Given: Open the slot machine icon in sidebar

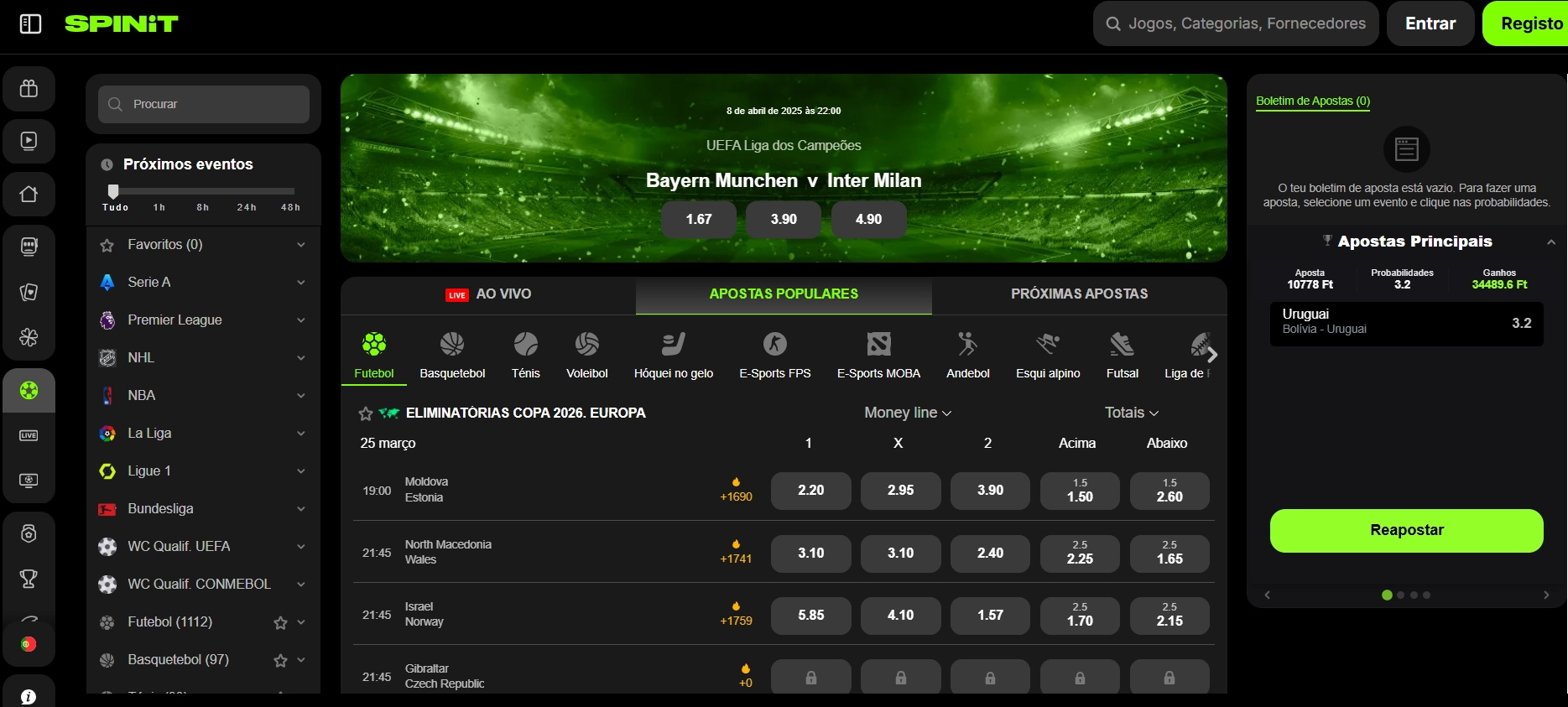Looking at the screenshot, I should point(29,246).
